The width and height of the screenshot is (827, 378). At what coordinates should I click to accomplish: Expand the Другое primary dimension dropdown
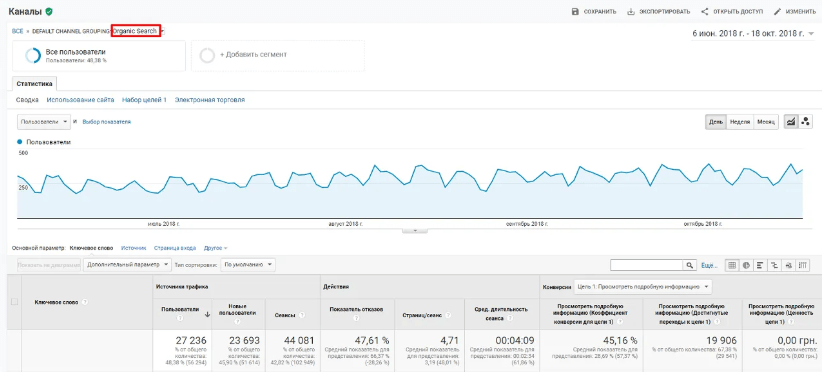(x=216, y=248)
